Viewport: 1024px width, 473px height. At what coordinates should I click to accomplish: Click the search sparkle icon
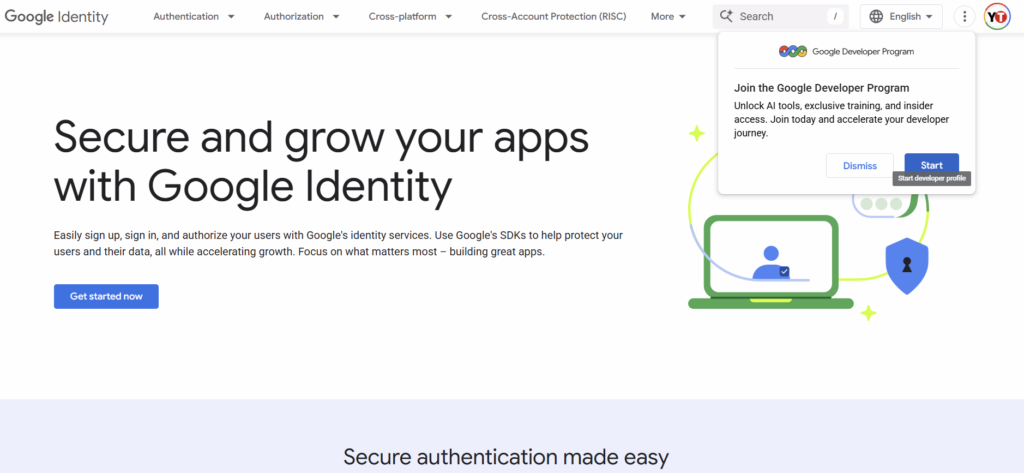tap(726, 16)
